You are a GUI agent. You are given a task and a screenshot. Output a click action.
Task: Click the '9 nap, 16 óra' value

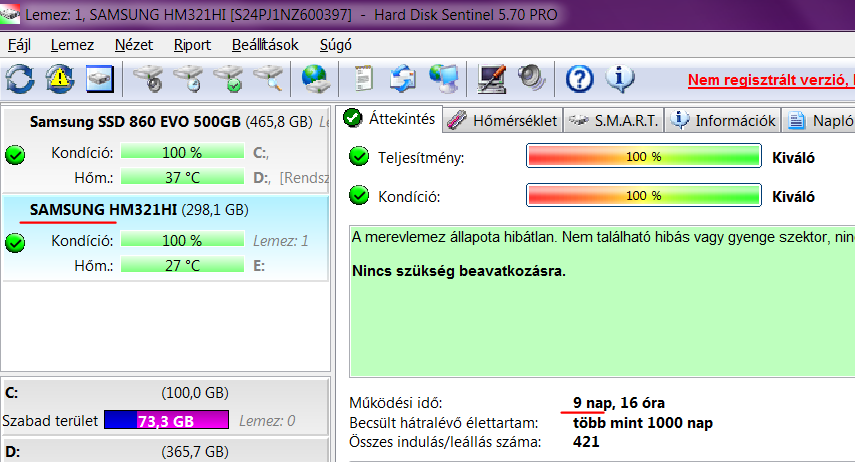click(618, 403)
